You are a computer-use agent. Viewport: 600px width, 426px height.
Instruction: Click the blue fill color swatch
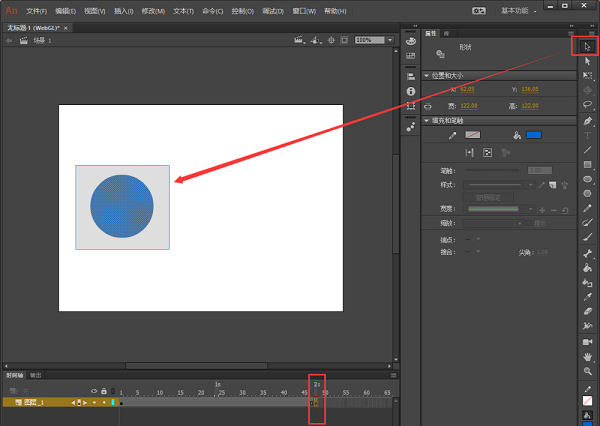pos(534,135)
